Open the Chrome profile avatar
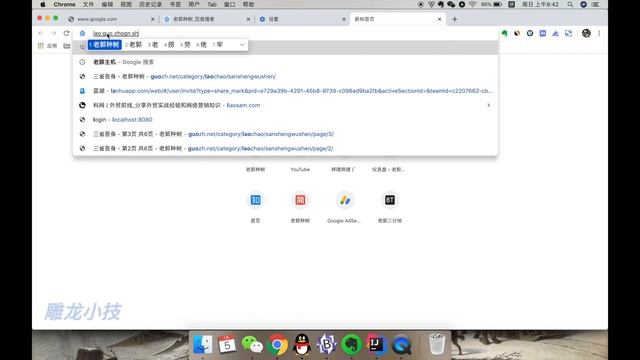640x360 pixels. [x=586, y=33]
